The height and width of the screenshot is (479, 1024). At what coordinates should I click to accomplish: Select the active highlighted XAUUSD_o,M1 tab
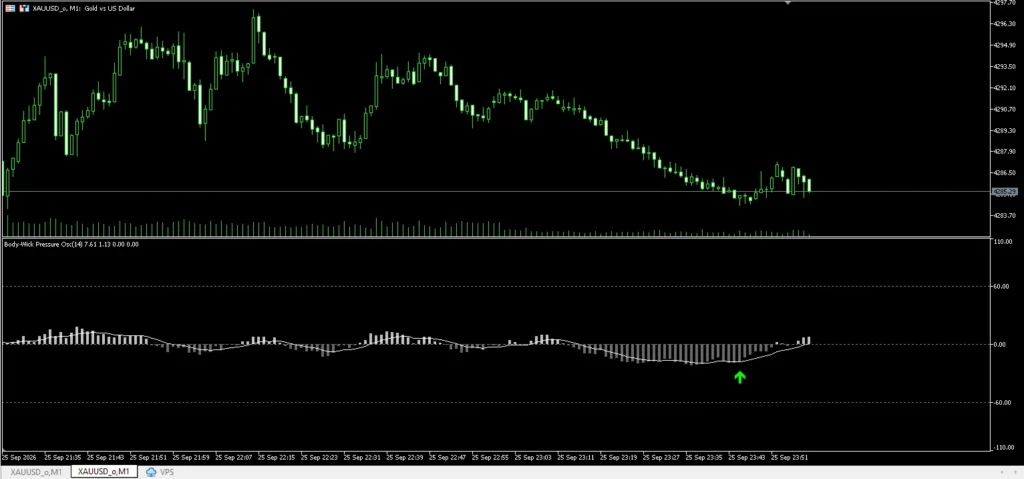click(103, 472)
